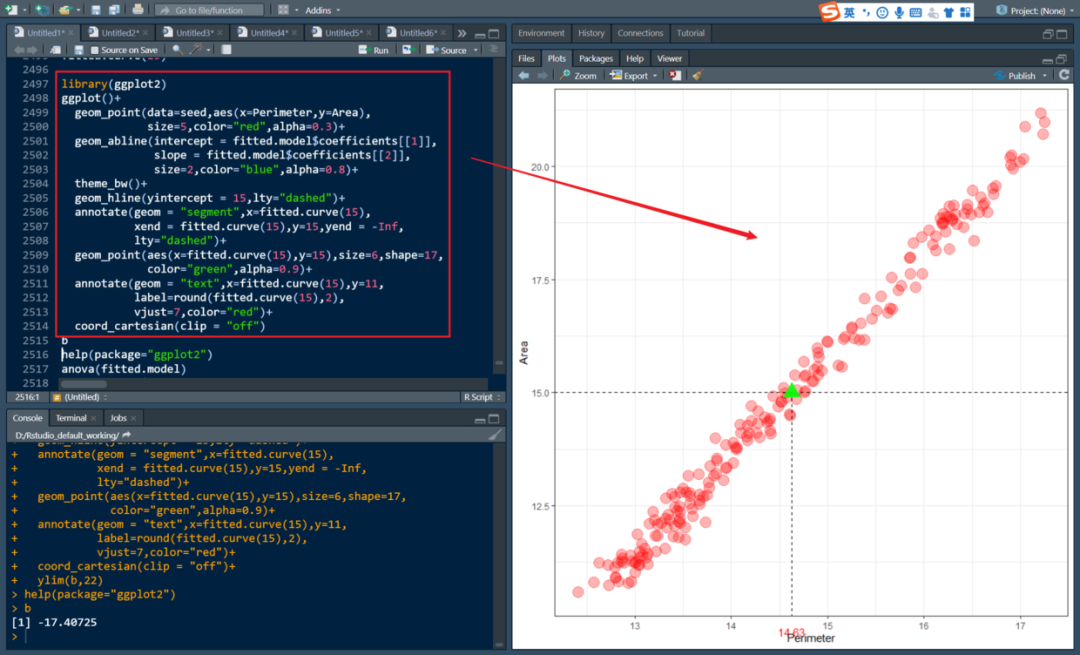
Task: Open the New File dropdown arrow
Action: tap(24, 10)
